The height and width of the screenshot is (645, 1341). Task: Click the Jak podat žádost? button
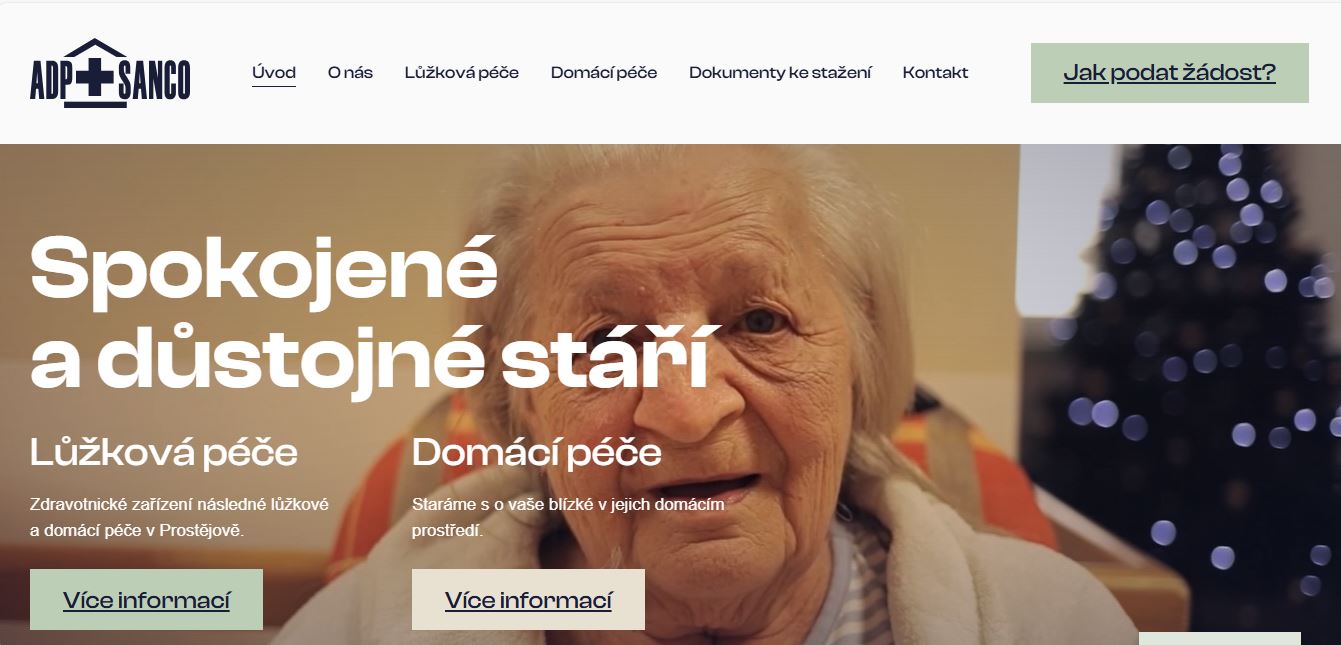[x=1169, y=73]
